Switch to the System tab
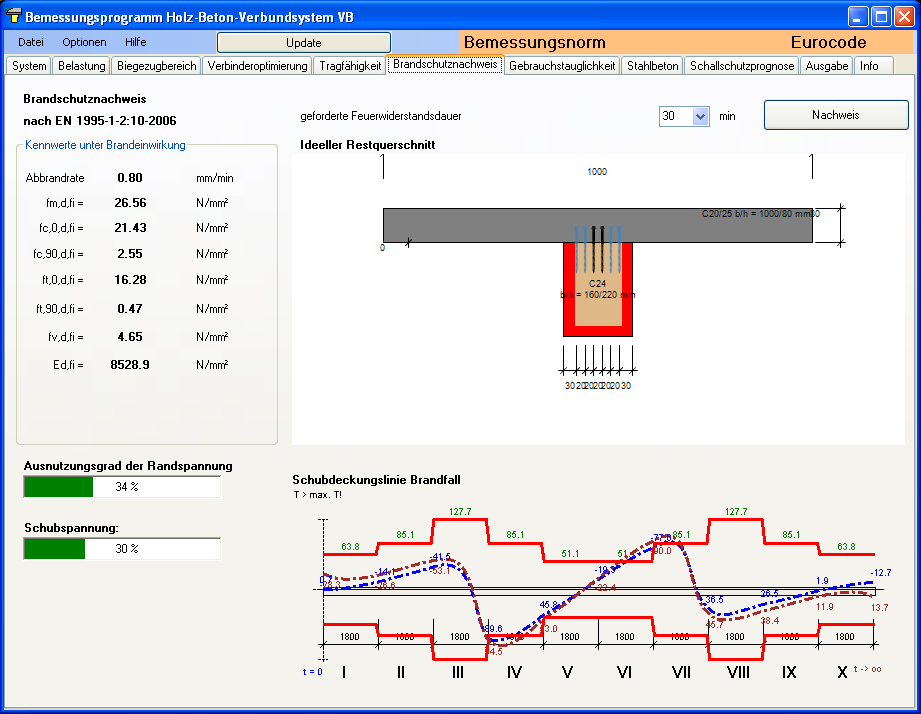The width and height of the screenshot is (921, 714). point(29,66)
